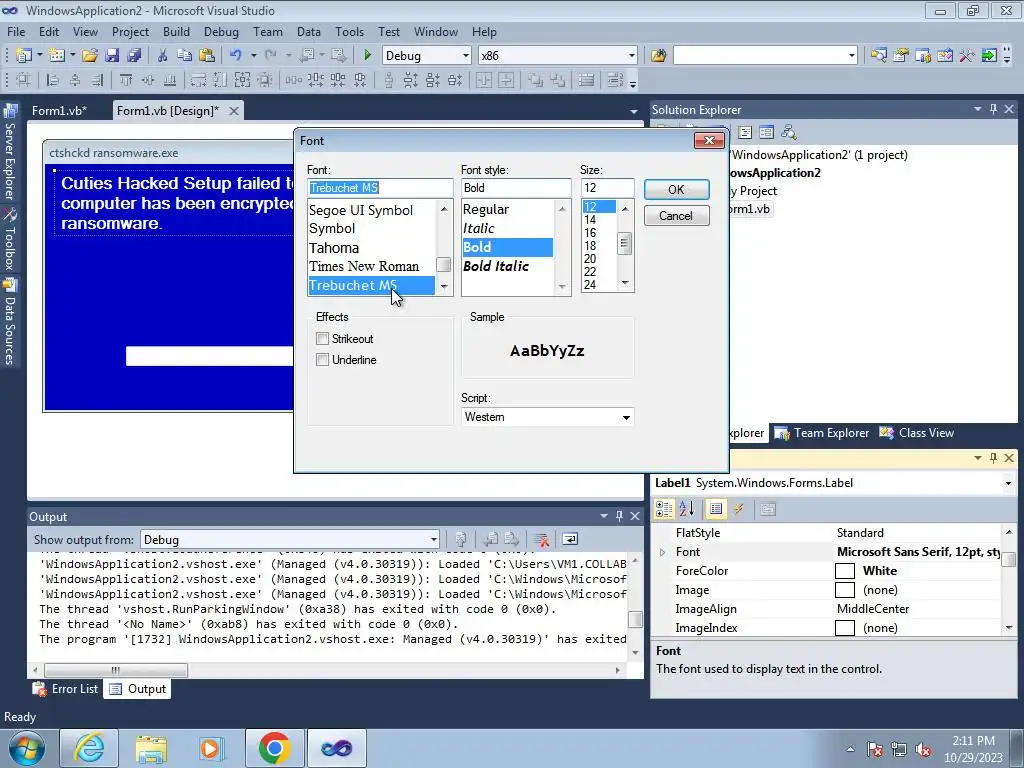Open the Build menu

176,32
